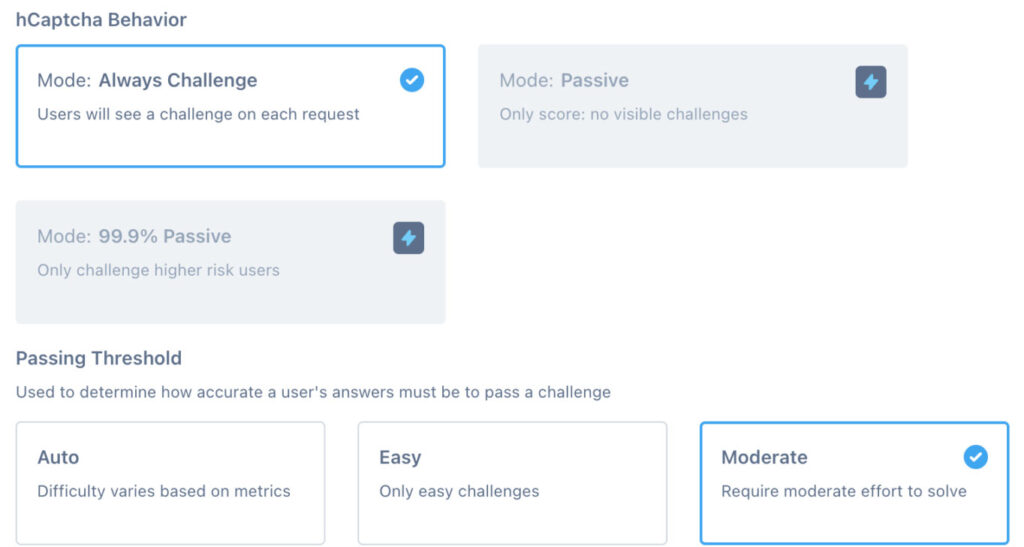
Task: Click the passing threshold explanation text
Action: click(x=313, y=392)
